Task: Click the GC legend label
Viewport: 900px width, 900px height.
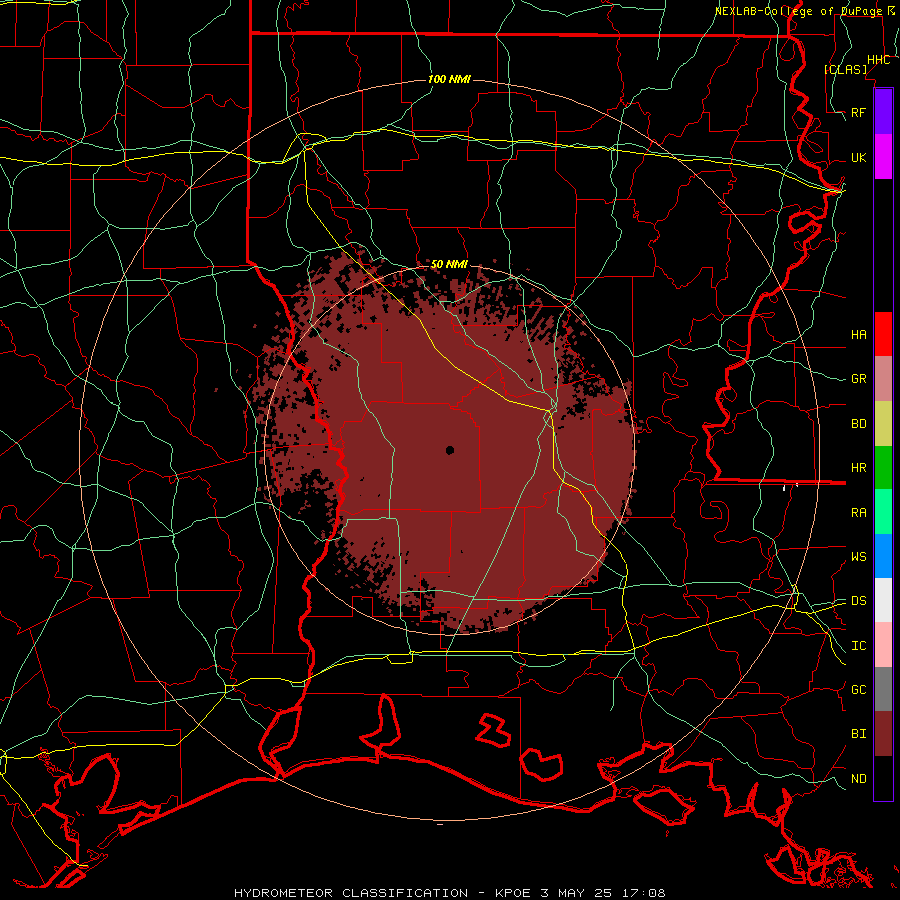Action: pos(858,690)
